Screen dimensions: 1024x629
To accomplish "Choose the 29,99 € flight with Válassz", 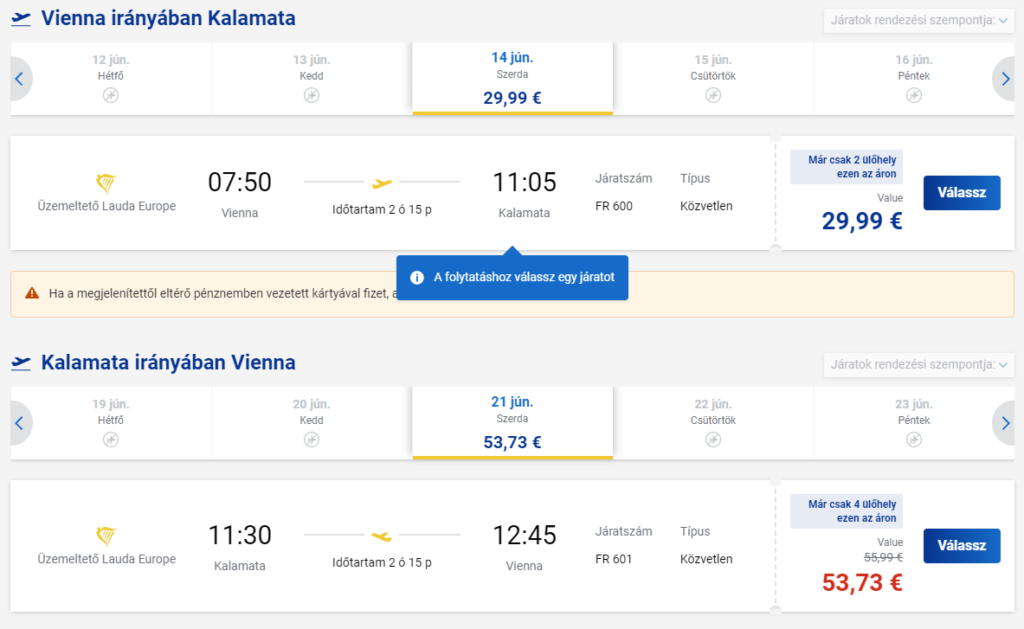I will pyautogui.click(x=961, y=193).
